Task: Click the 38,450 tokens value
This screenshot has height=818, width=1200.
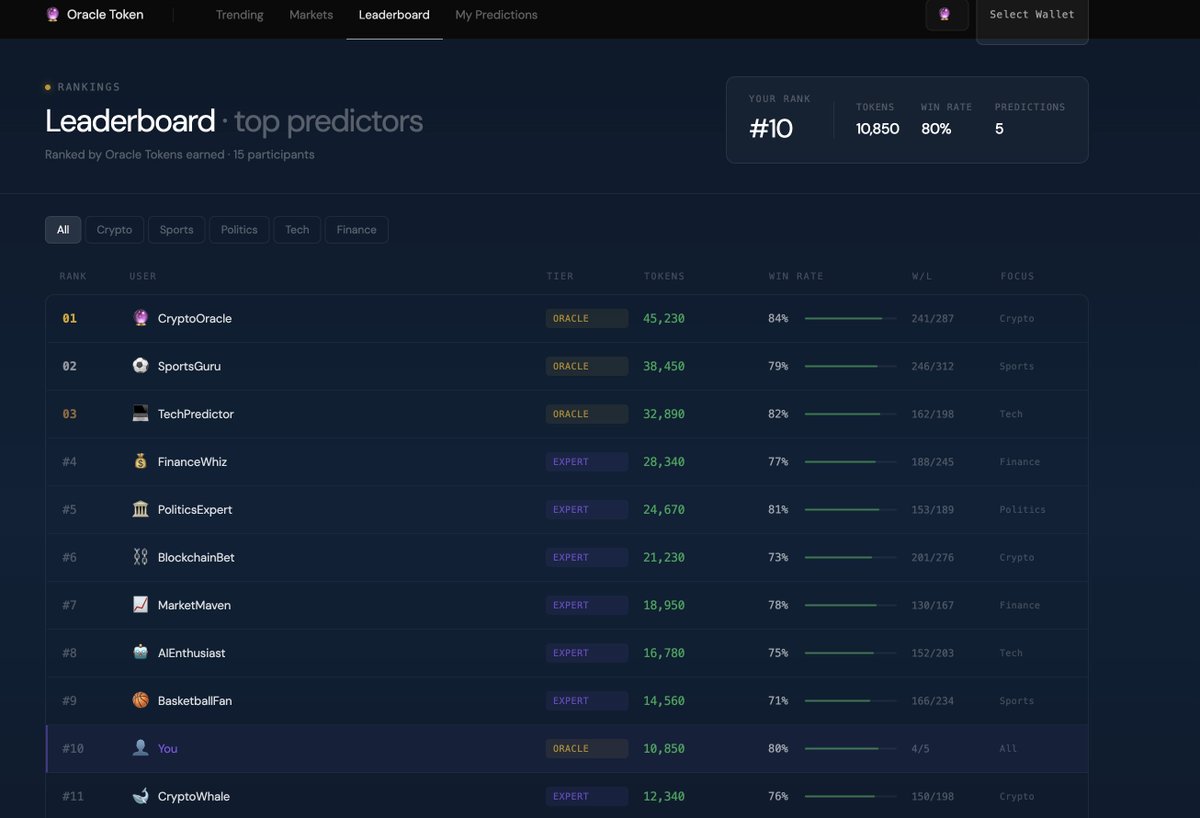Action: tap(664, 366)
